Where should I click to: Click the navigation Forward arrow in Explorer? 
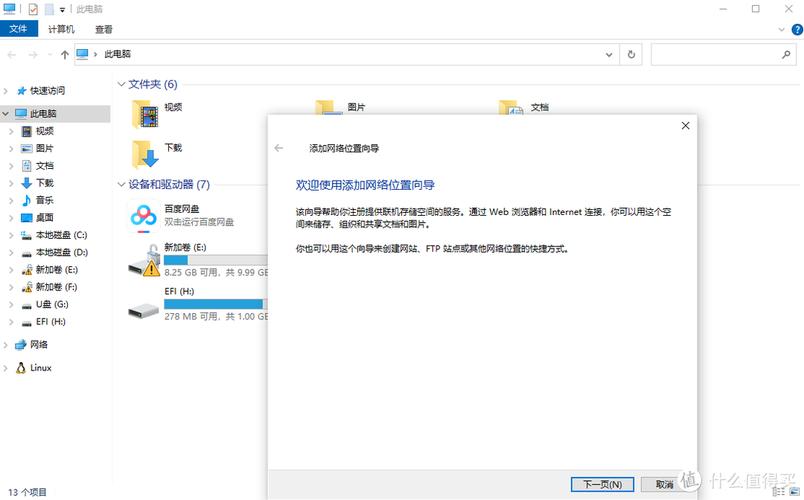click(33, 54)
